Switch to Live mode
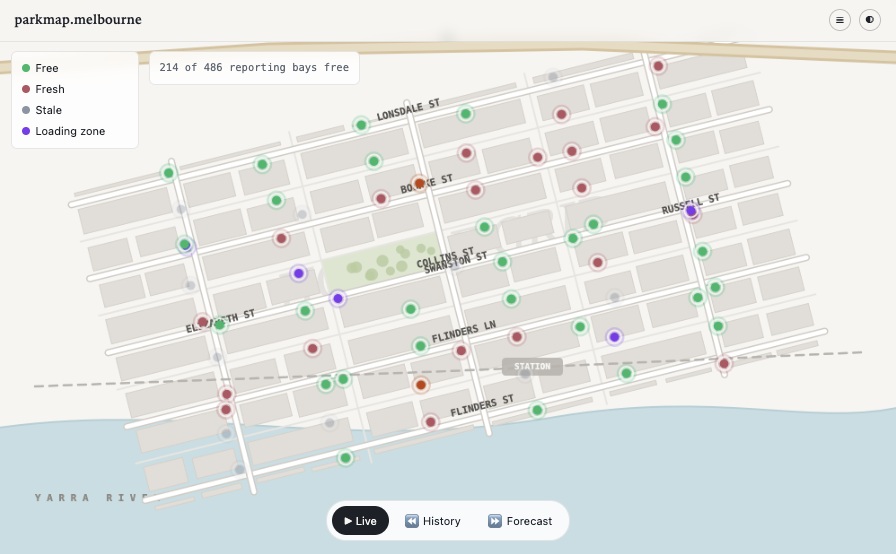Viewport: 896px width, 554px height. click(x=360, y=521)
